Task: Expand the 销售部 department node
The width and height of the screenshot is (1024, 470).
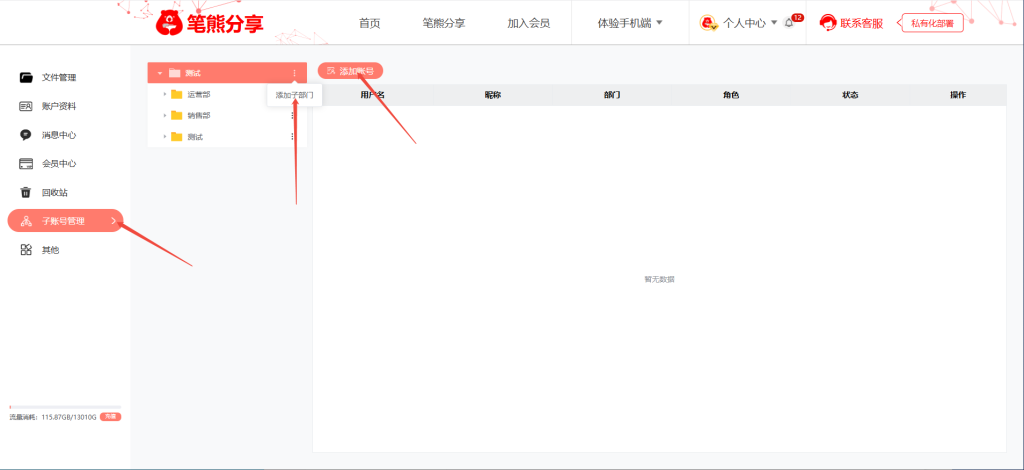Action: 165,115
